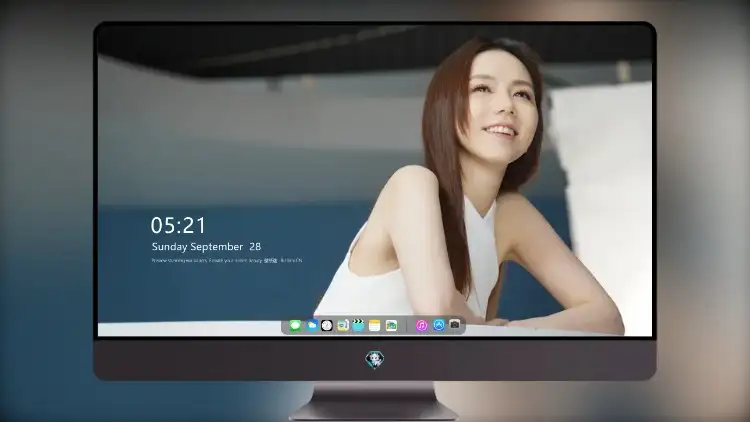
Task: Launch the Clock app from the dock
Action: click(x=327, y=326)
